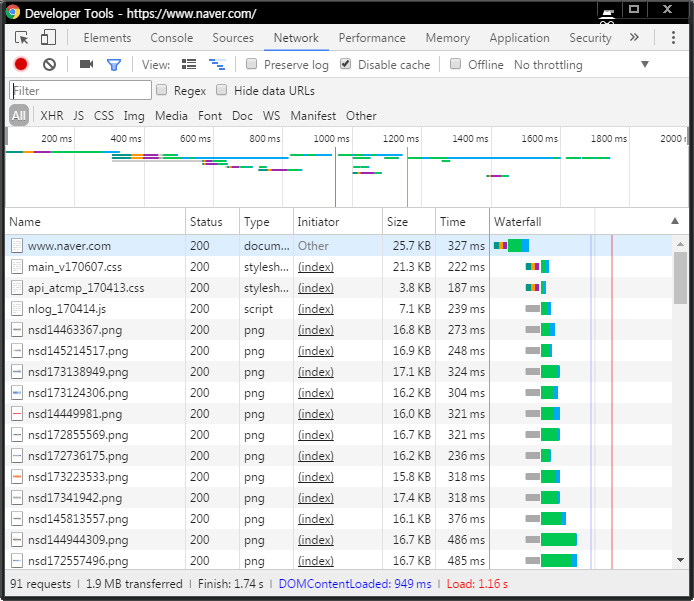Toggle the waterfall overview view icon
Screen dimensions: 694x601
point(216,65)
